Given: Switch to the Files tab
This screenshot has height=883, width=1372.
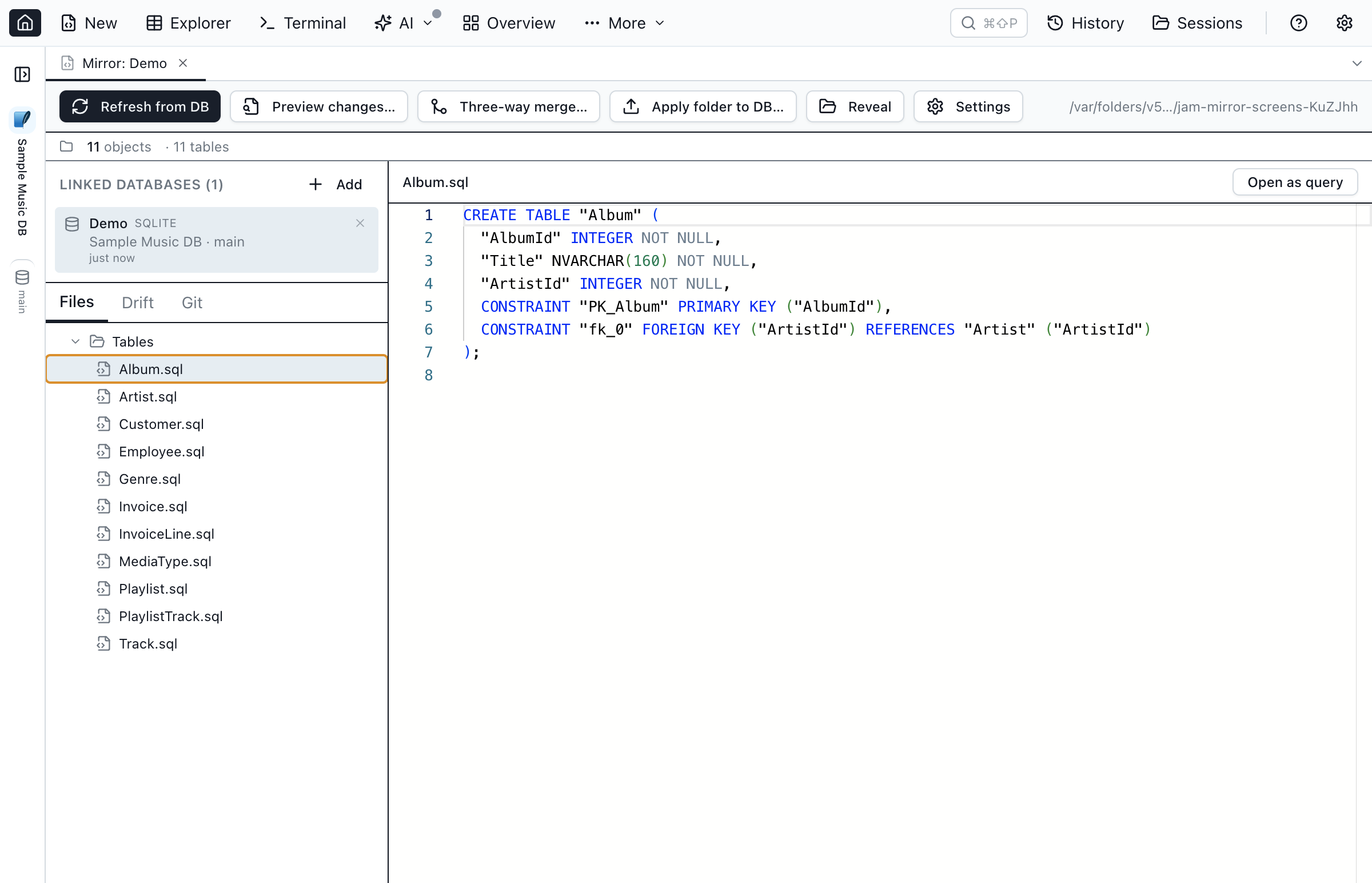Looking at the screenshot, I should pyautogui.click(x=77, y=302).
